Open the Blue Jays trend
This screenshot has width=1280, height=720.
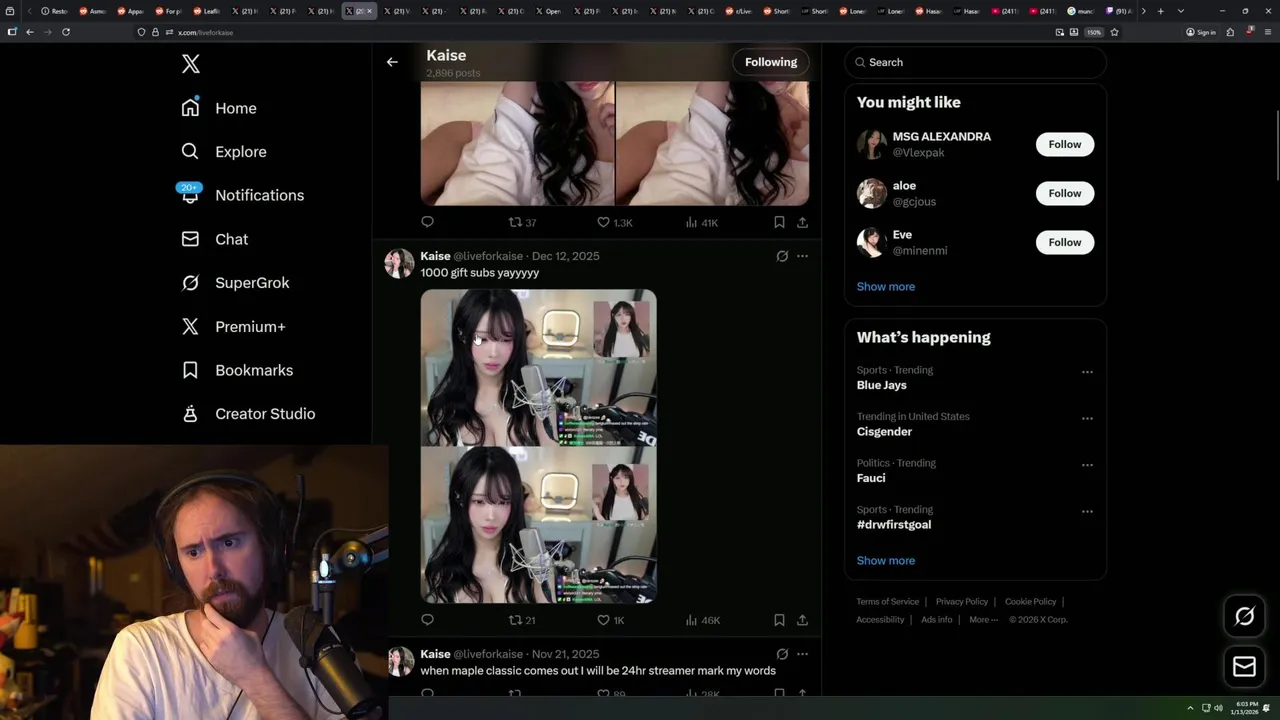click(x=882, y=385)
